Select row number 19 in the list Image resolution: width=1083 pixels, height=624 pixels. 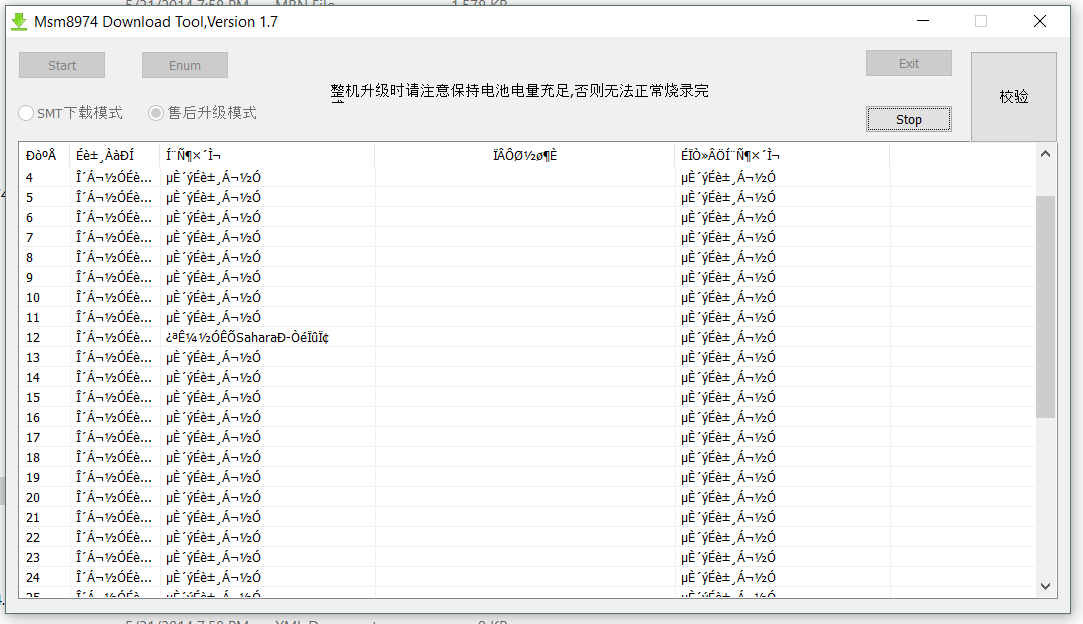[x=527, y=478]
